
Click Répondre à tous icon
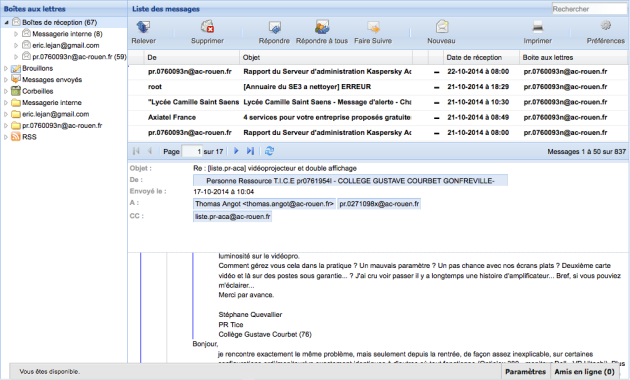tap(322, 27)
